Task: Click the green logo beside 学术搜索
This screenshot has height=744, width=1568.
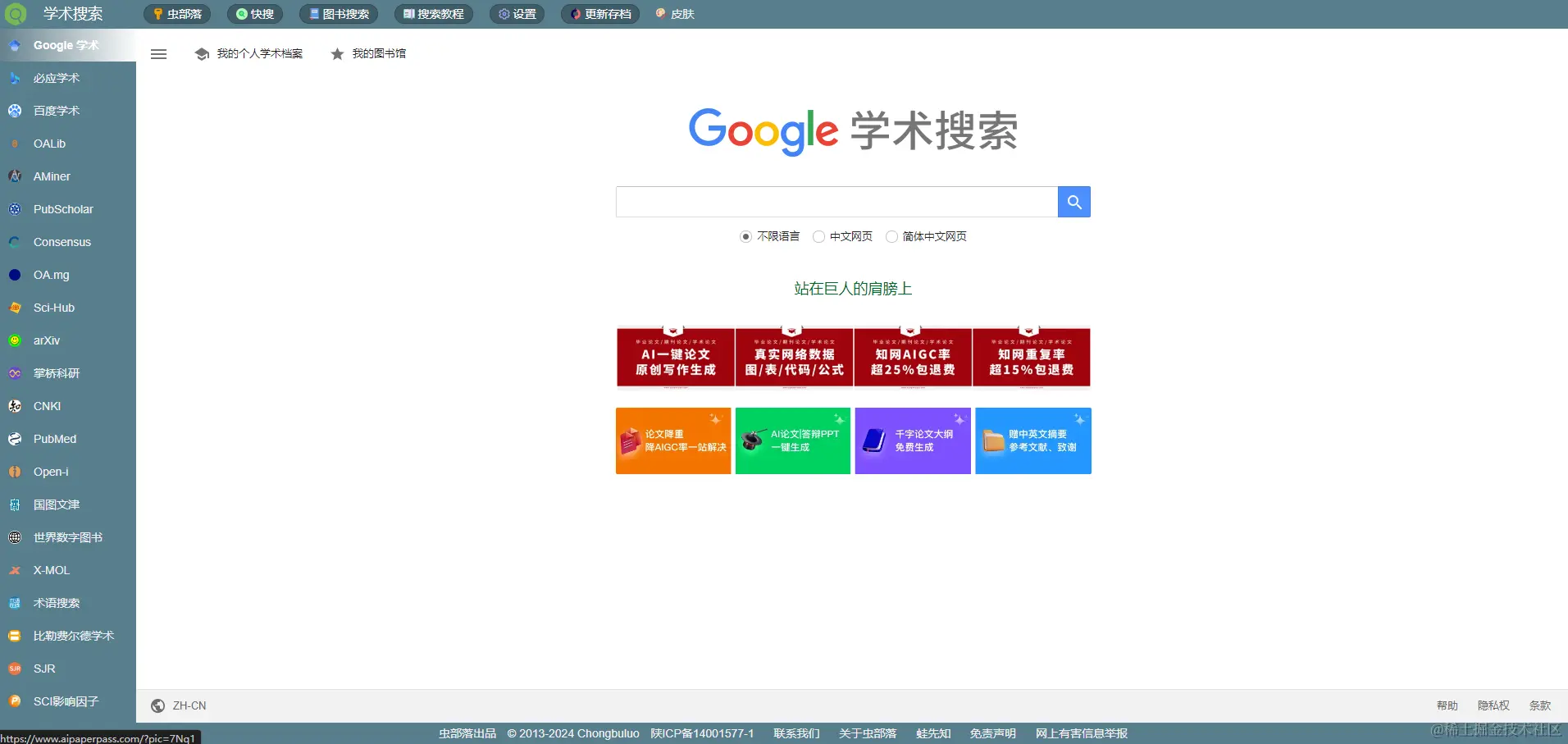Action: [x=16, y=14]
